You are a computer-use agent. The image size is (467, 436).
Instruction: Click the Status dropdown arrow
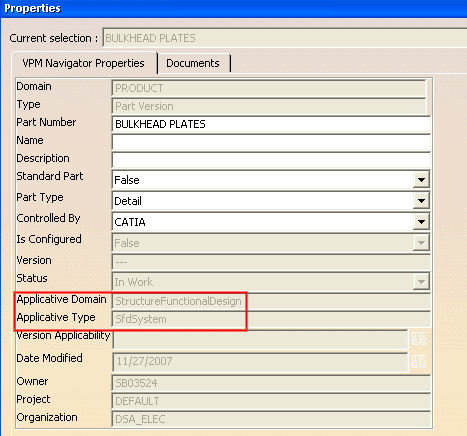tap(421, 282)
